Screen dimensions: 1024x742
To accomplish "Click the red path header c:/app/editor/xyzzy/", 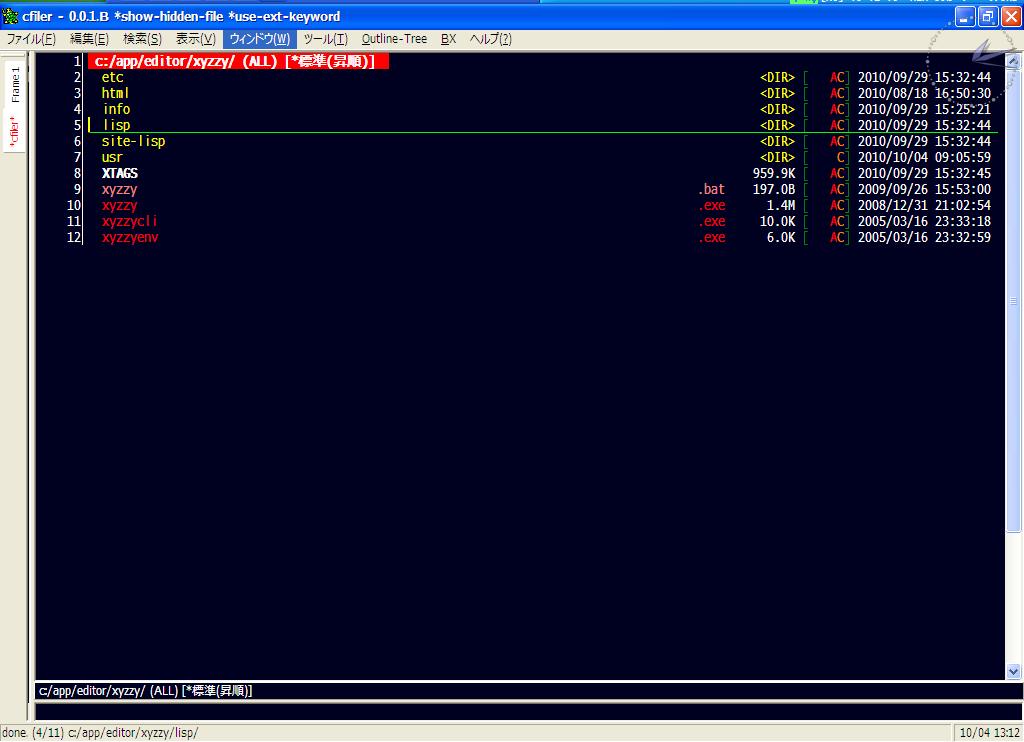I will point(238,61).
